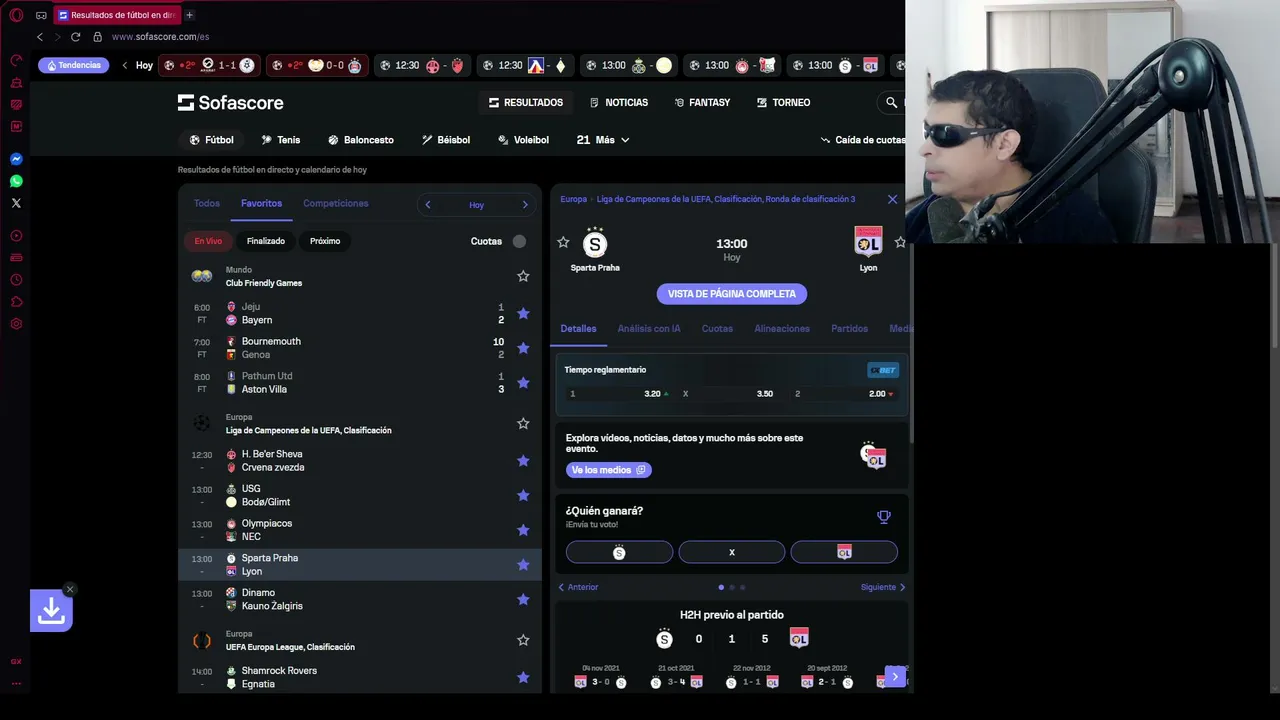
Task: Click the Sparta Praha crest in match header
Action: 595,243
